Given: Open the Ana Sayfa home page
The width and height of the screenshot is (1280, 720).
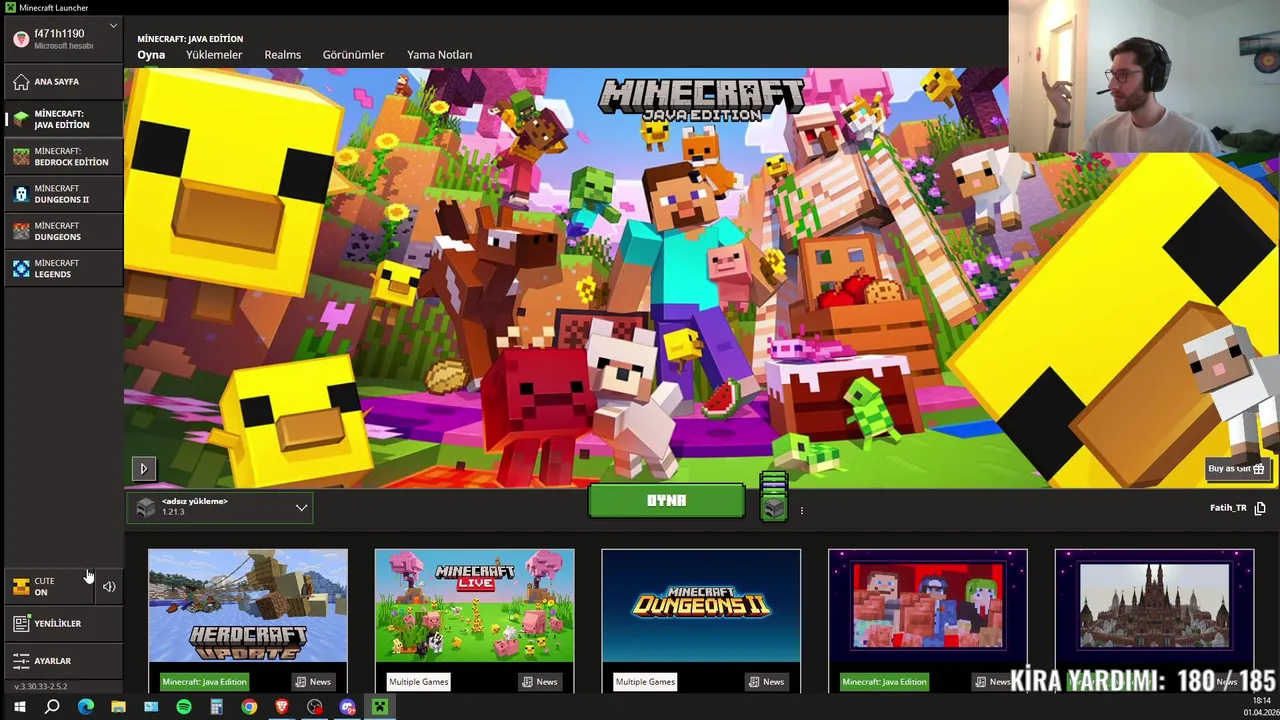Looking at the screenshot, I should [63, 82].
